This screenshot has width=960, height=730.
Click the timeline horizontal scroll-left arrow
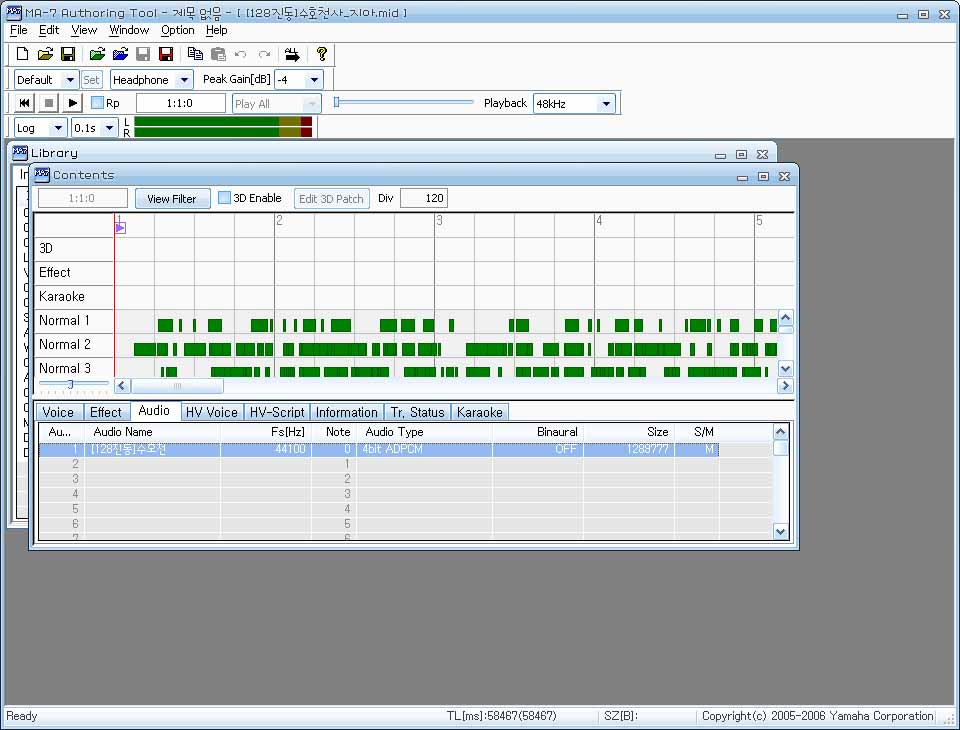pos(122,386)
